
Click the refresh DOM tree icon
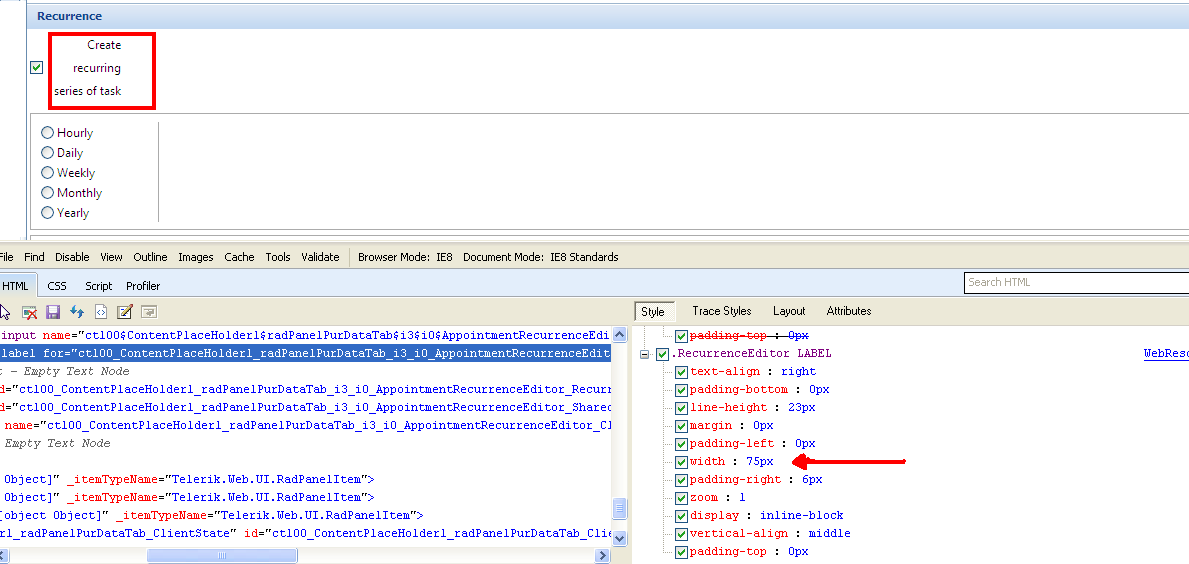tap(77, 312)
